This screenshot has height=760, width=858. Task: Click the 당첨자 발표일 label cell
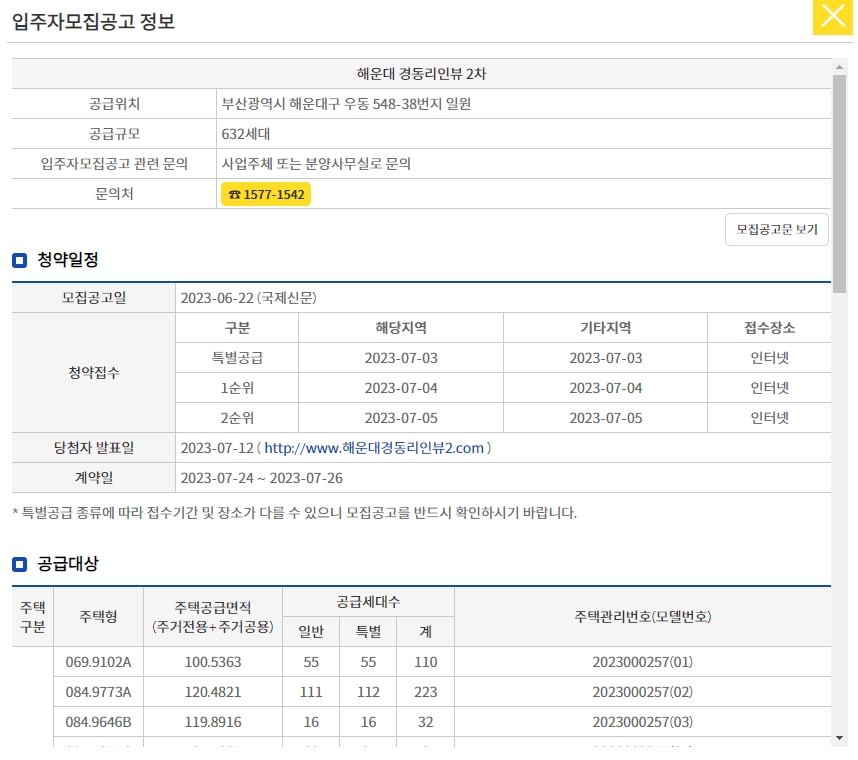tap(95, 448)
